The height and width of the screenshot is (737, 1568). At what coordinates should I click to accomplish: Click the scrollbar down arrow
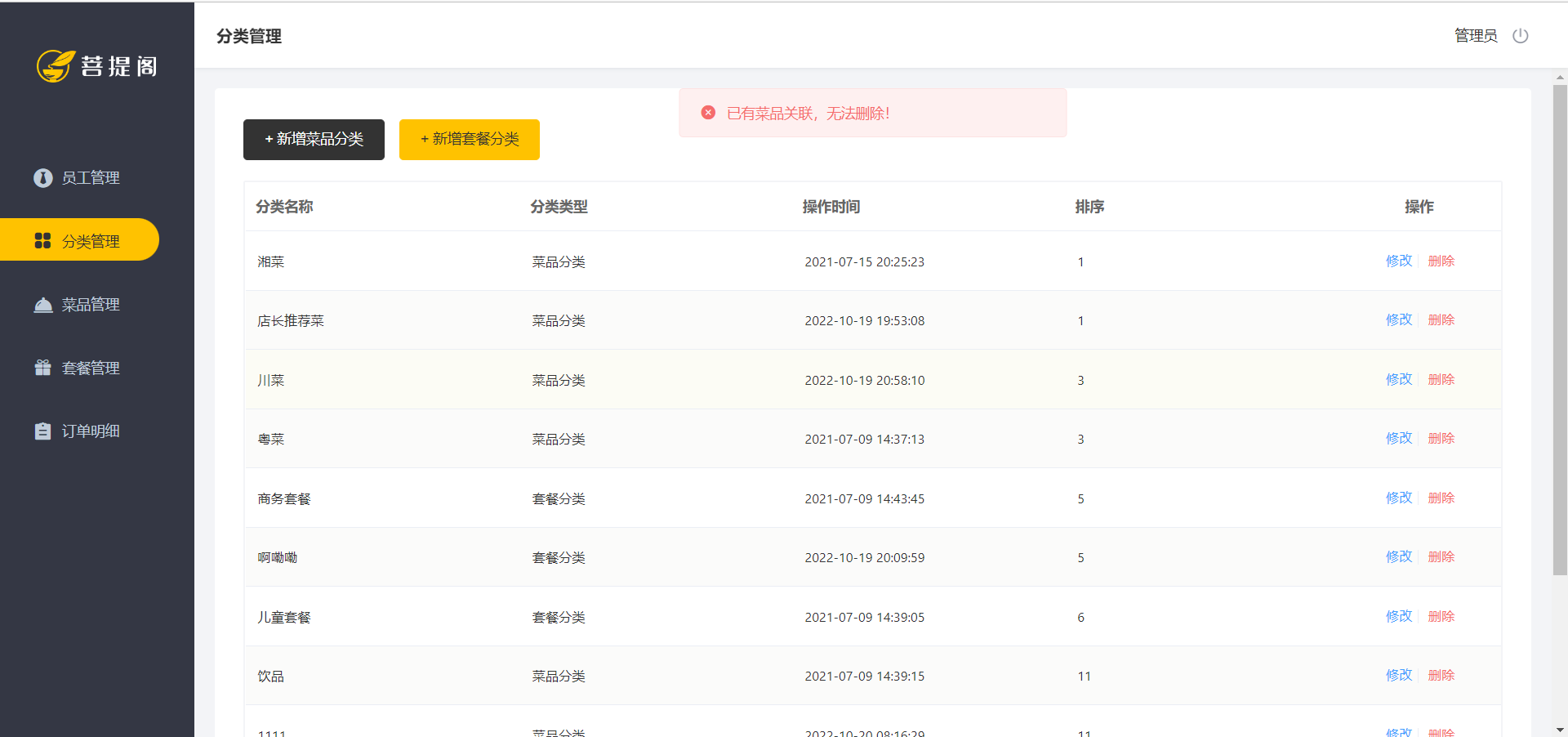coord(1560,730)
